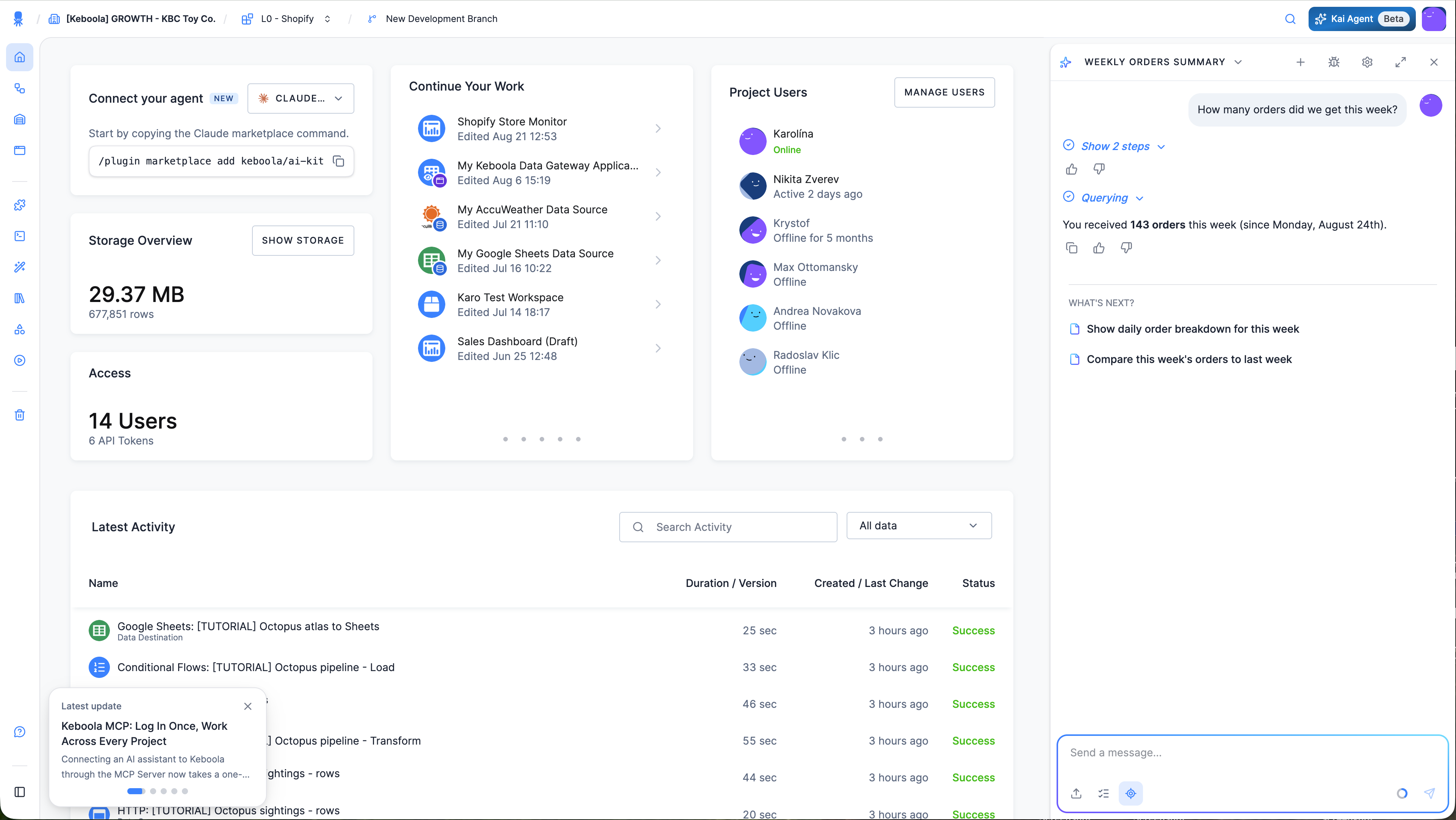Open Data Catalog books icon
This screenshot has width=1456, height=820.
coord(20,298)
